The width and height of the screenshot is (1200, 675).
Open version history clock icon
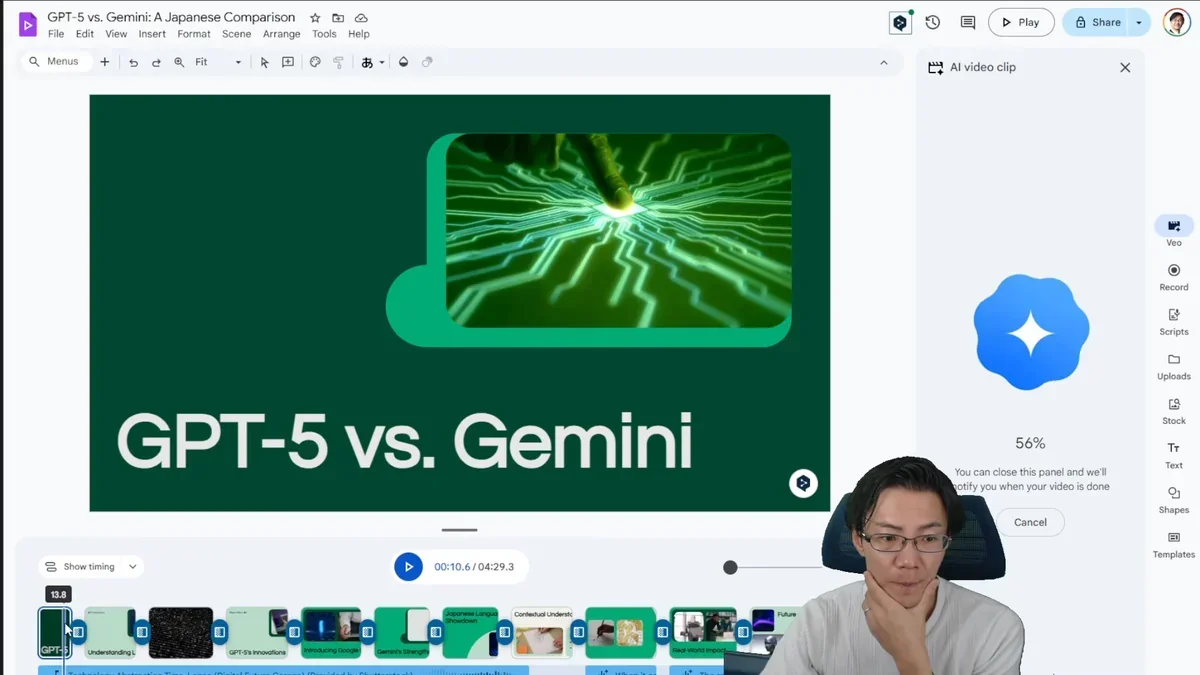[x=933, y=22]
